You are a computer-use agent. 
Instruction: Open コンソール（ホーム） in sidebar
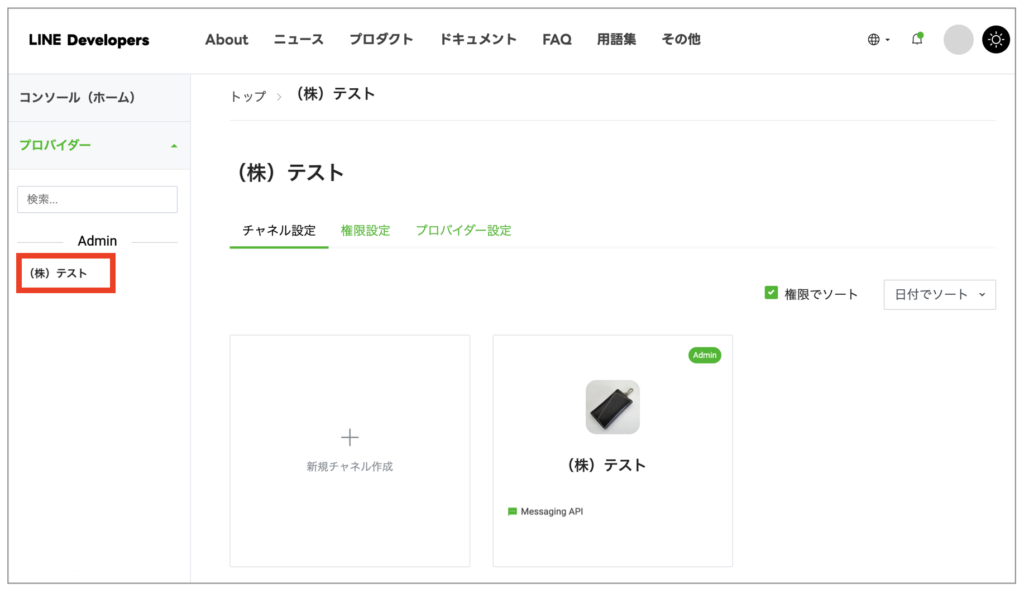point(77,97)
